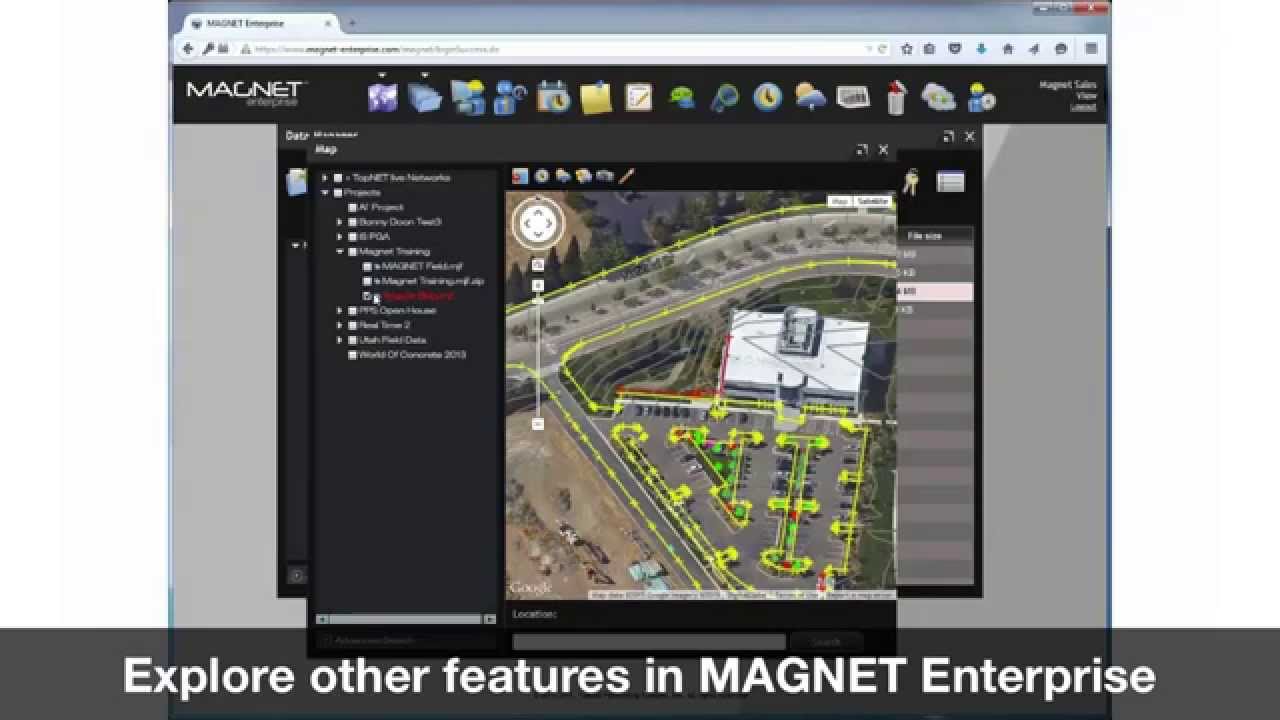Open the notepad with pencil icon
The image size is (1280, 720).
(638, 97)
